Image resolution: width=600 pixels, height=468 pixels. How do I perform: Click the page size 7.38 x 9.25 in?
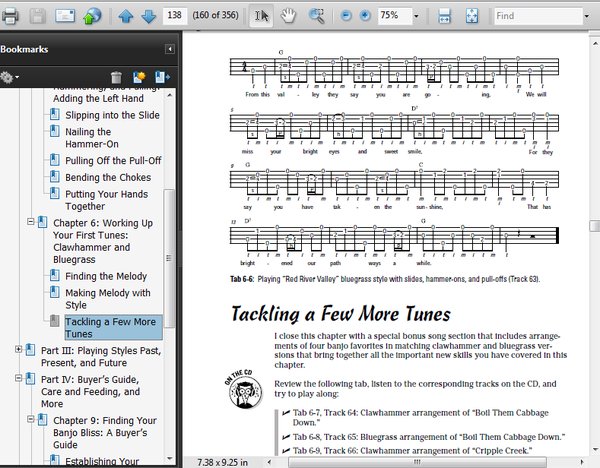223,462
